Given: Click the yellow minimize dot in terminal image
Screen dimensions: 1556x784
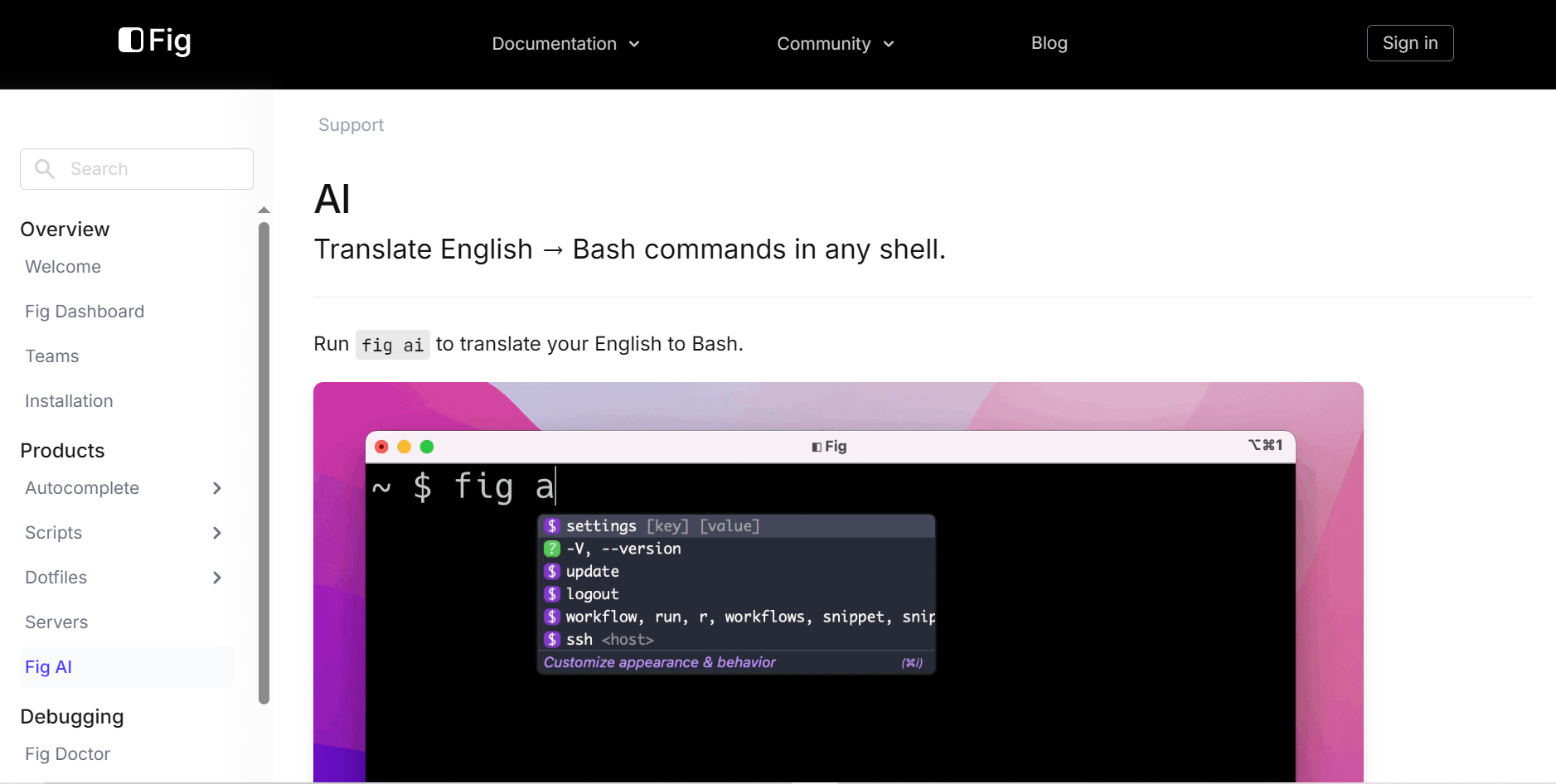Looking at the screenshot, I should click(x=405, y=447).
